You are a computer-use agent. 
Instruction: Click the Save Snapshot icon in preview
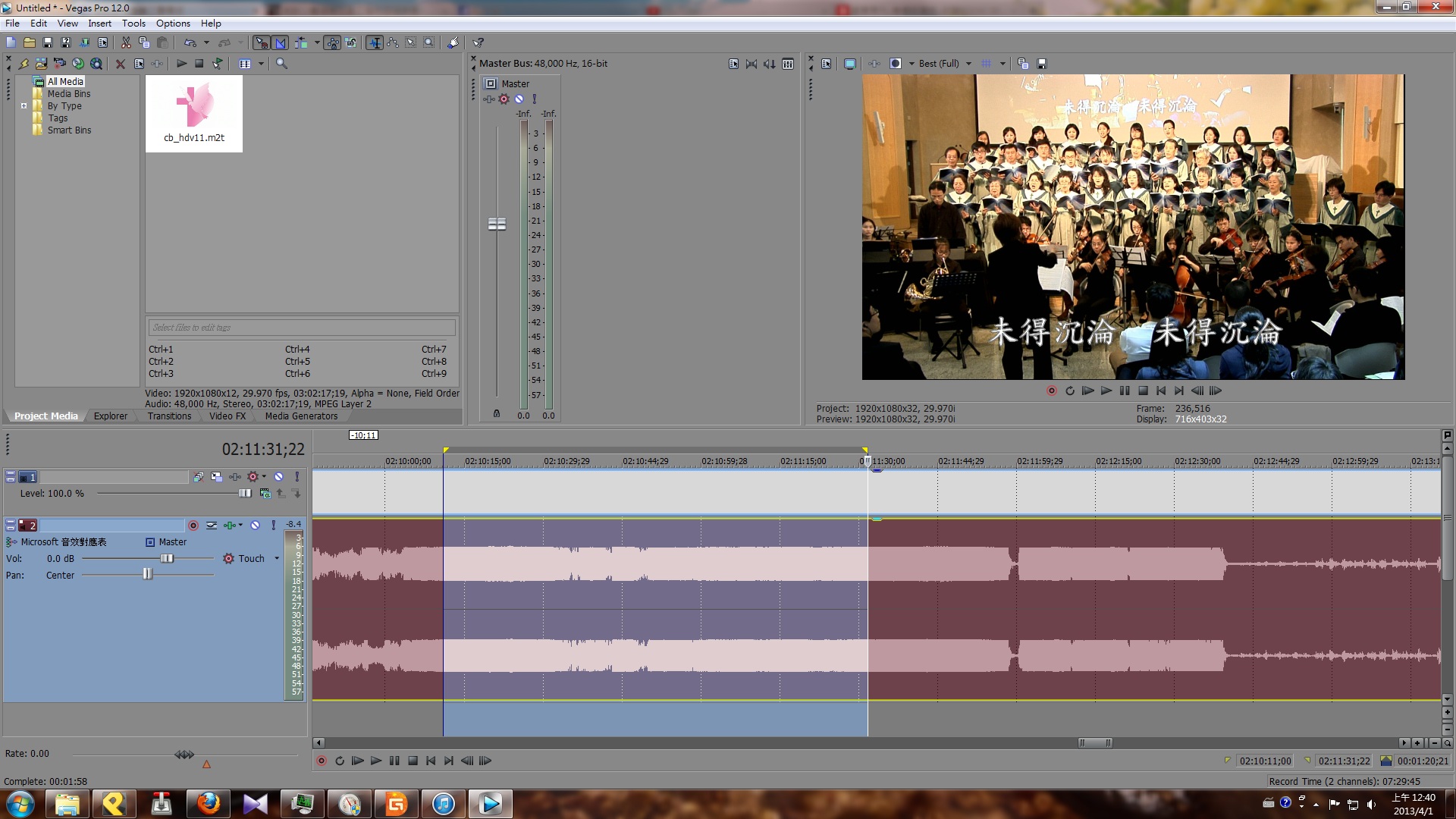[1042, 64]
